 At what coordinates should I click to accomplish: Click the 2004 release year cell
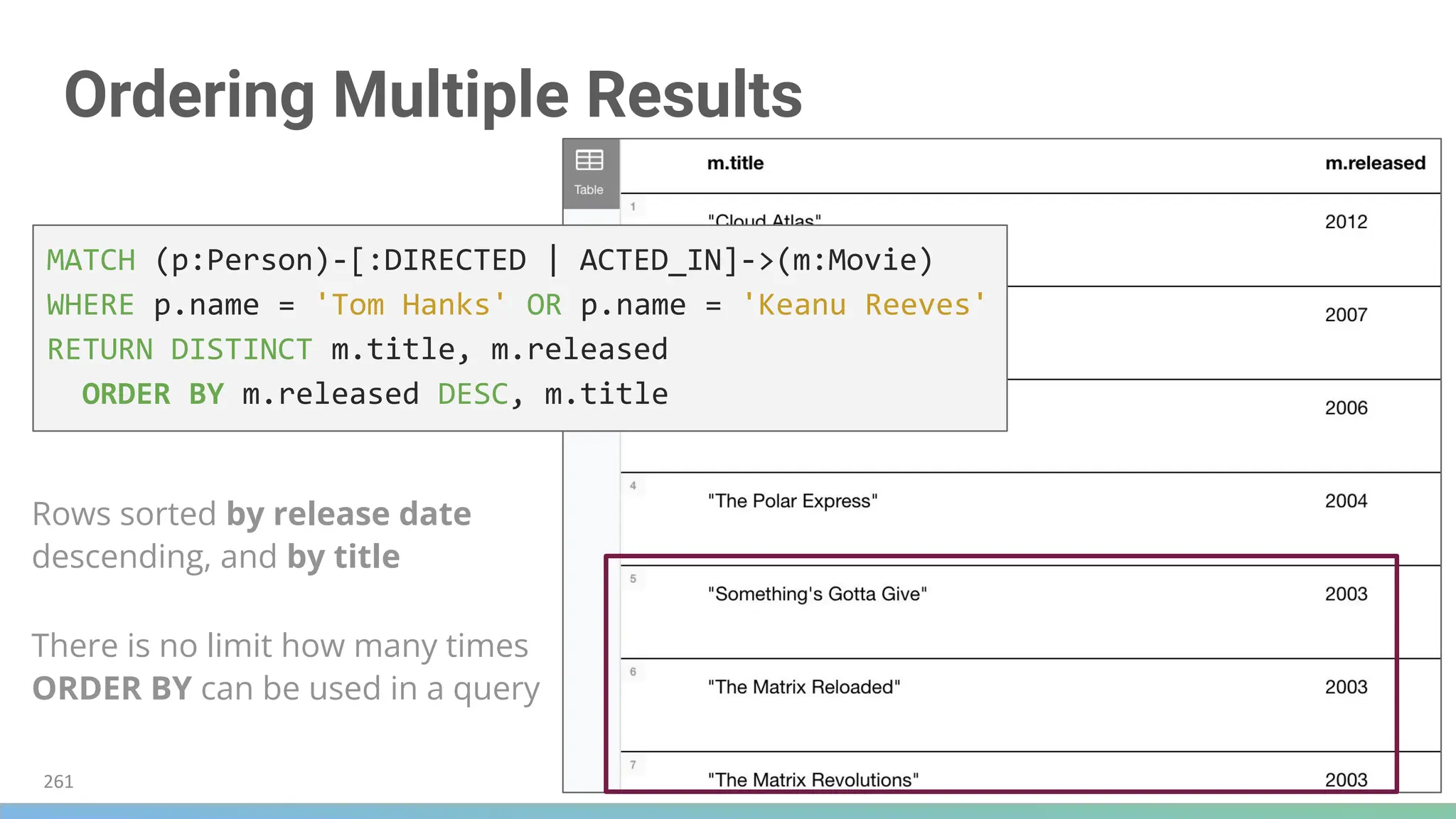click(x=1346, y=501)
